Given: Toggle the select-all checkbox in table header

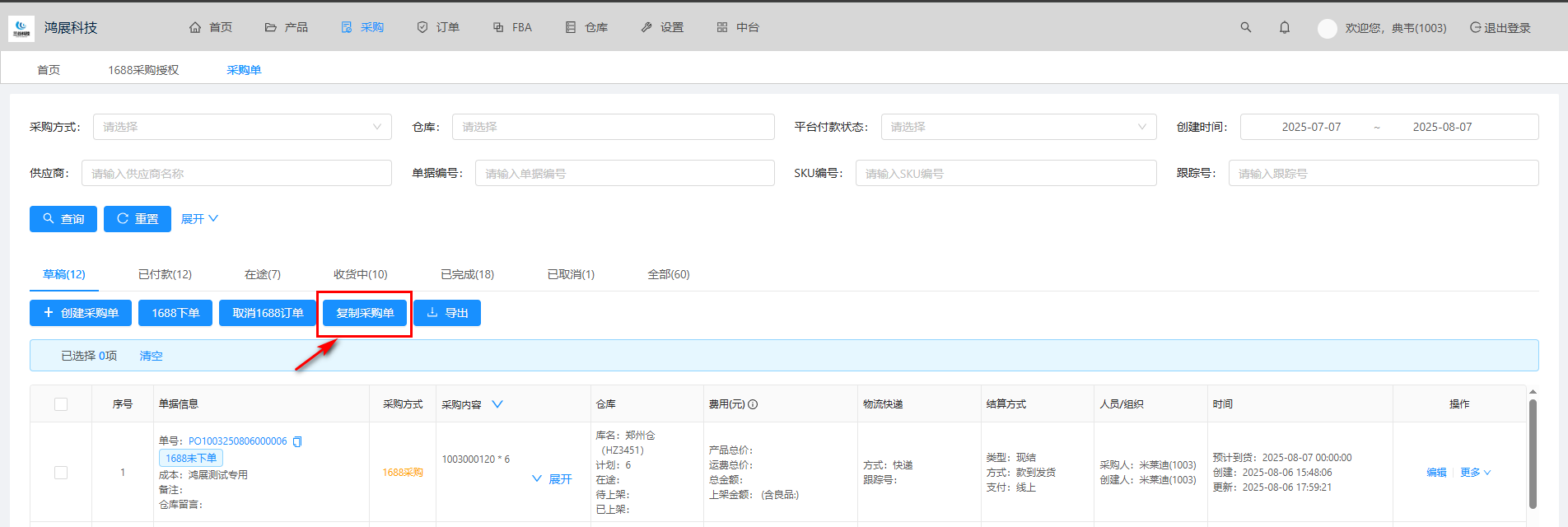Looking at the screenshot, I should pos(61,404).
